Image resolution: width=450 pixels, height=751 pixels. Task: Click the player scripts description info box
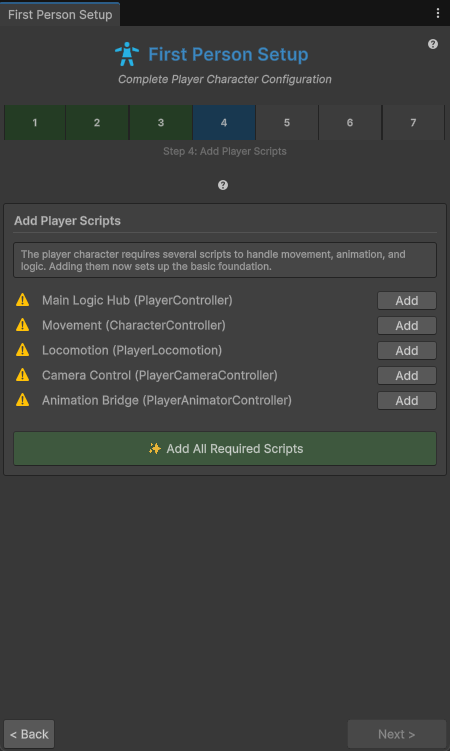(225, 260)
